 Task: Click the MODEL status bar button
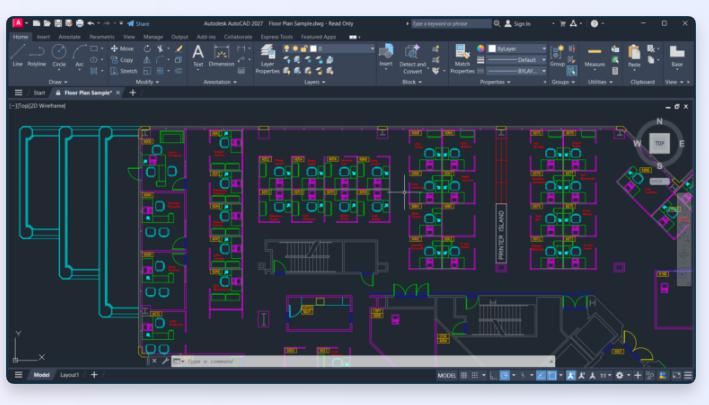pyautogui.click(x=446, y=375)
